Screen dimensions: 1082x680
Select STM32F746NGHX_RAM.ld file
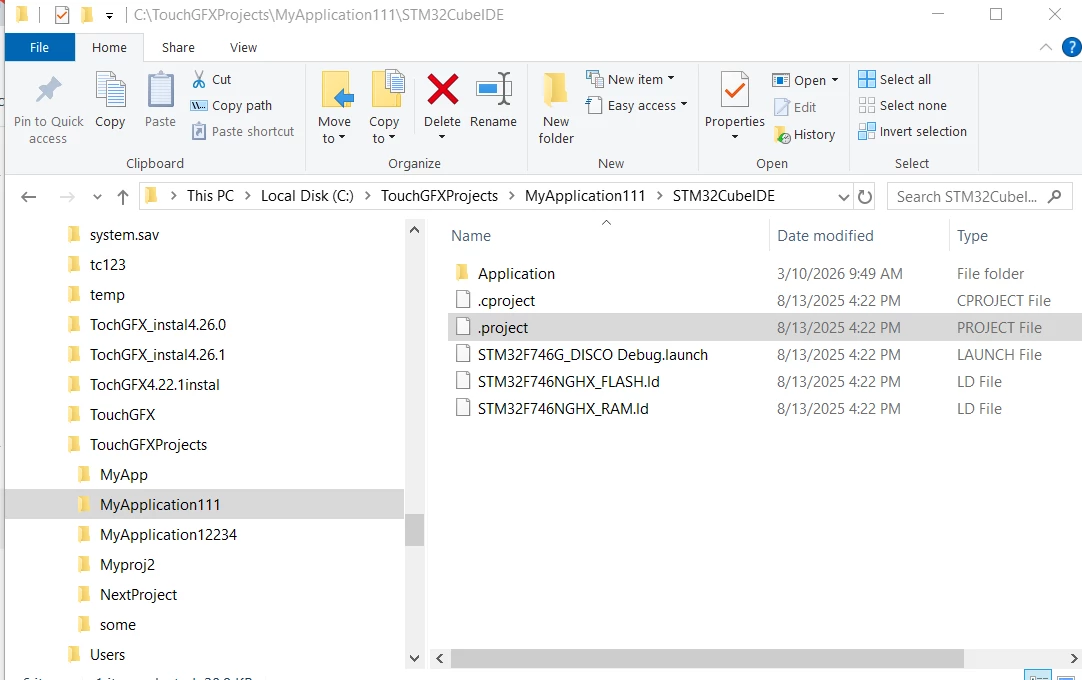tap(563, 409)
